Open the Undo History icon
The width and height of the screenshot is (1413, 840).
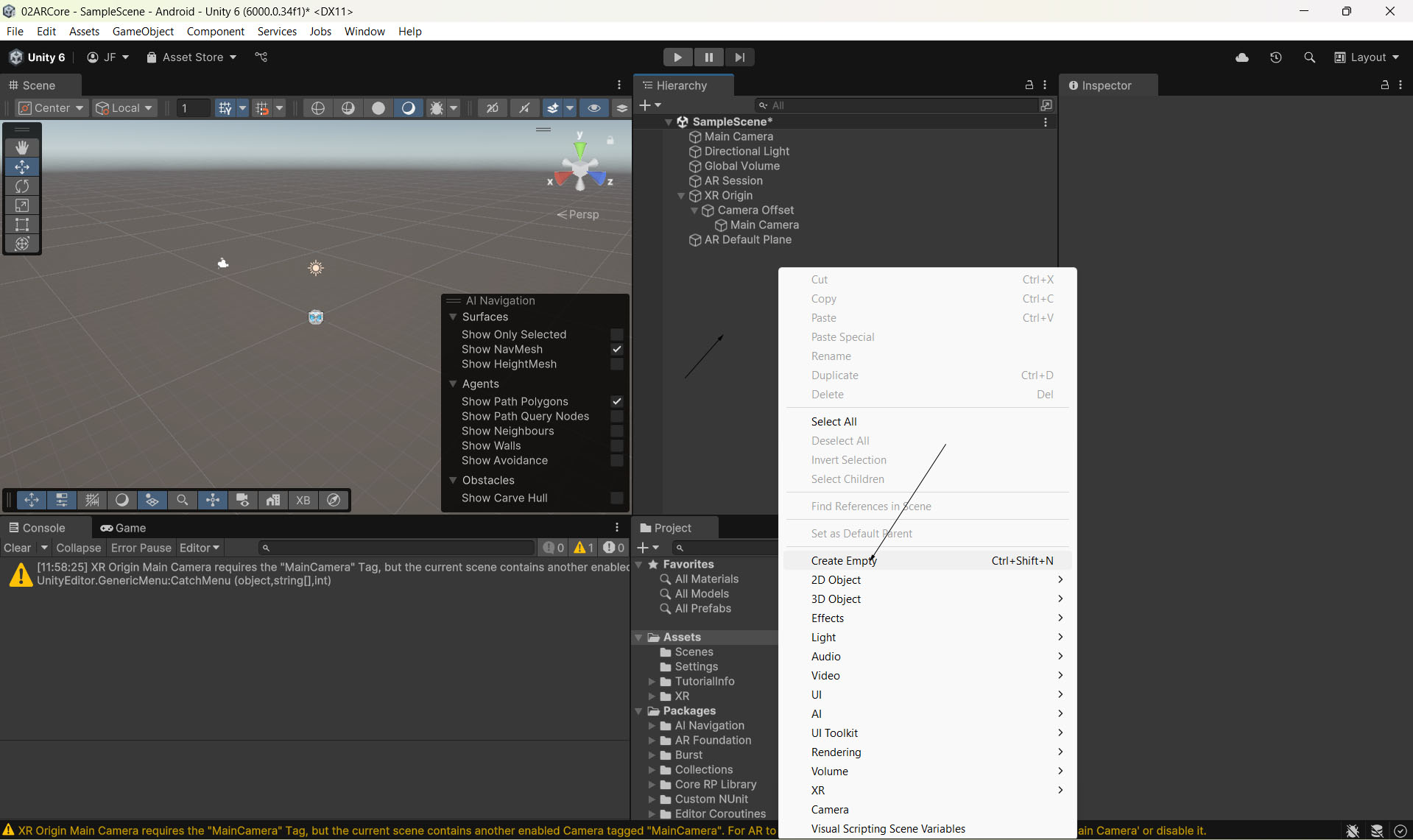(x=1276, y=57)
